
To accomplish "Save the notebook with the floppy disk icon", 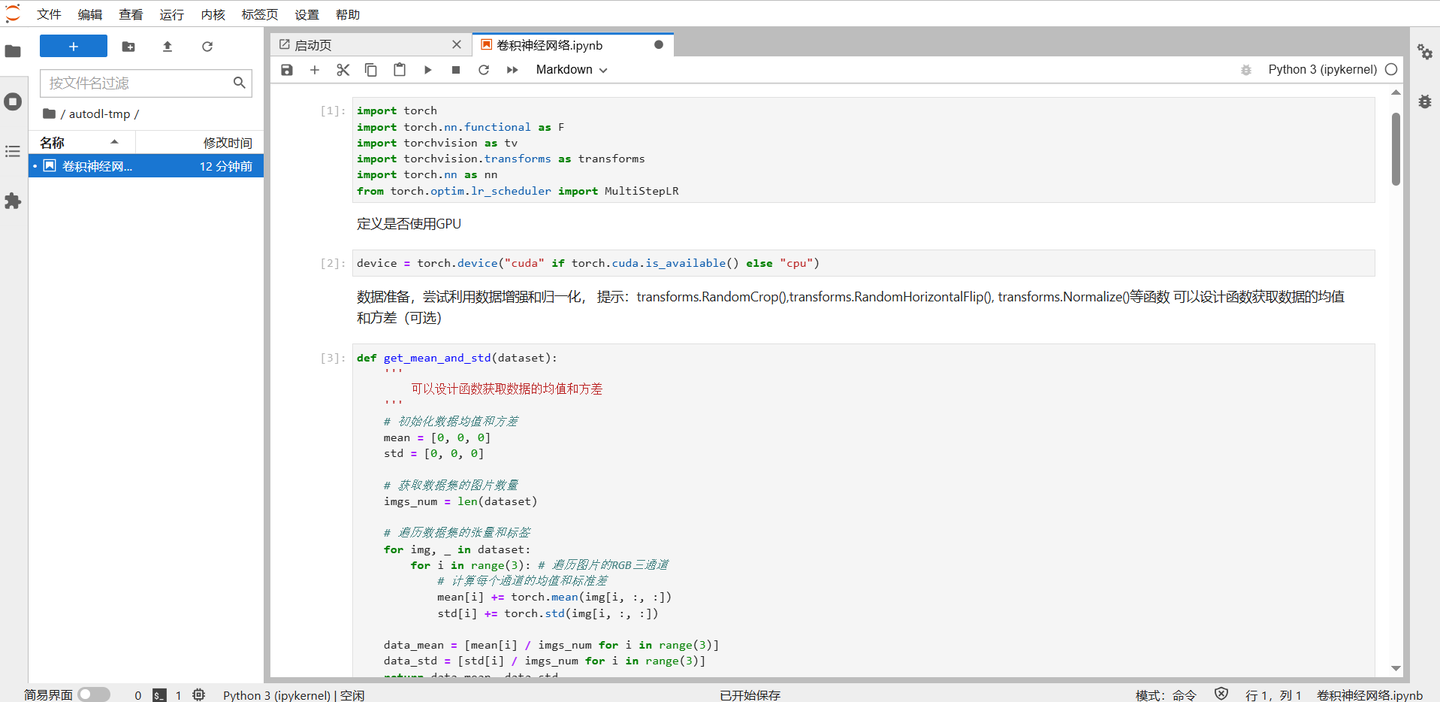I will pos(287,70).
